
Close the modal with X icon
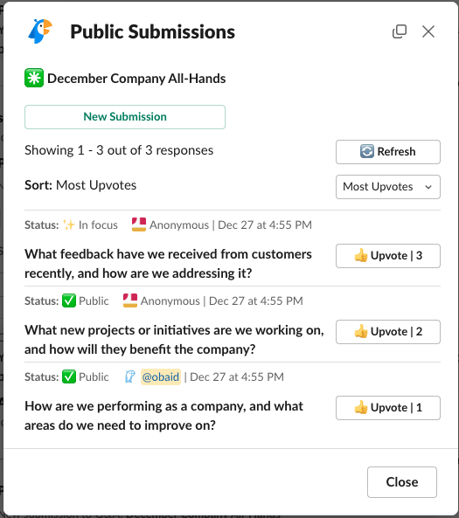point(428,32)
